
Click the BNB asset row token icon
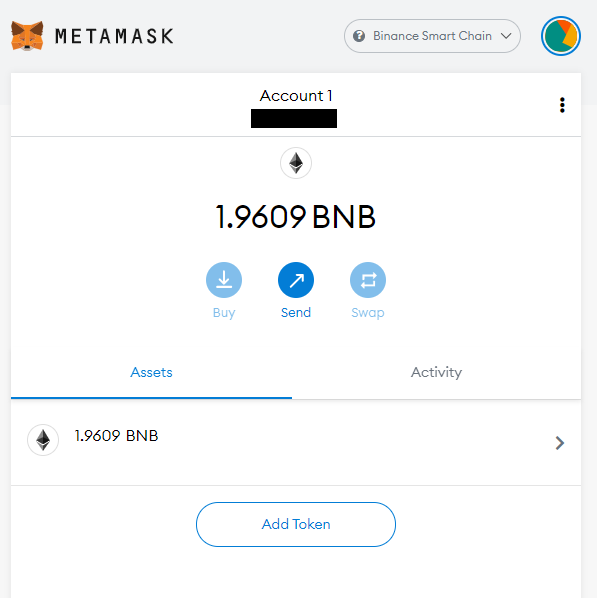[x=43, y=440]
